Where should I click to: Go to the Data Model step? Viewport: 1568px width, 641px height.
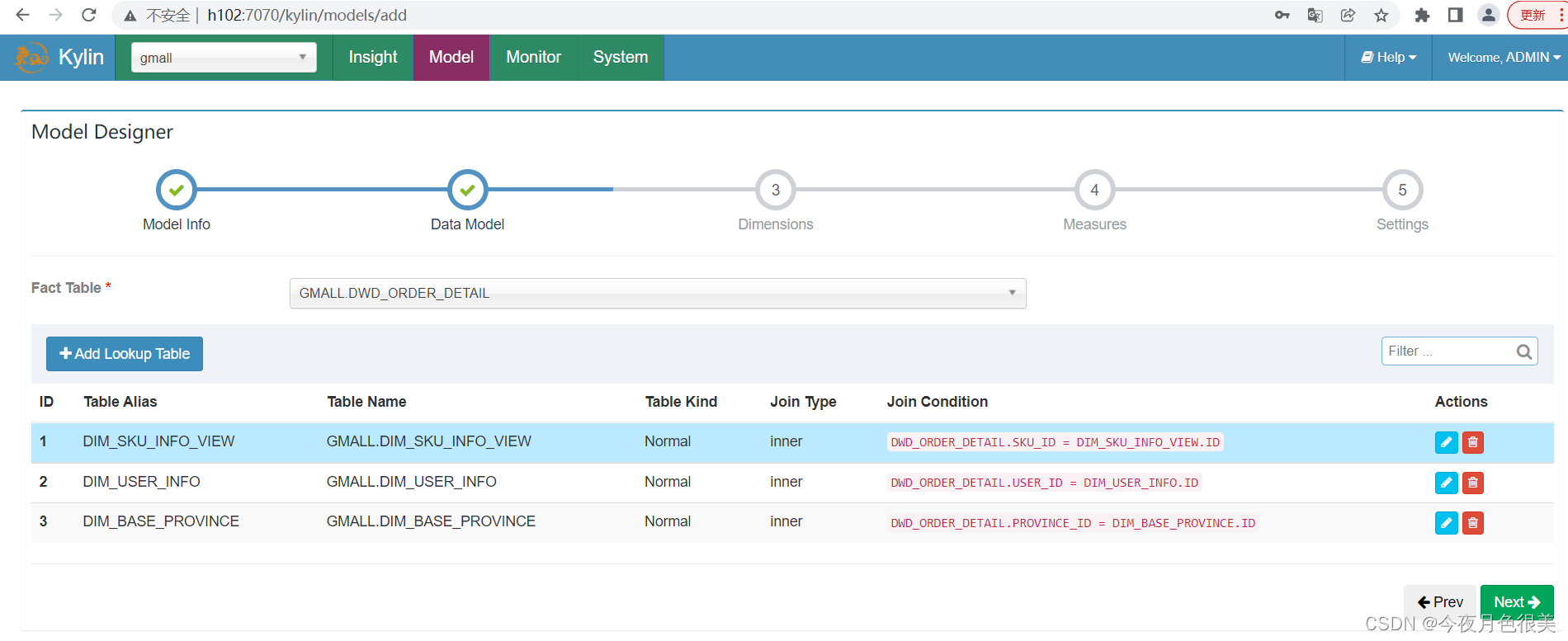pos(467,190)
